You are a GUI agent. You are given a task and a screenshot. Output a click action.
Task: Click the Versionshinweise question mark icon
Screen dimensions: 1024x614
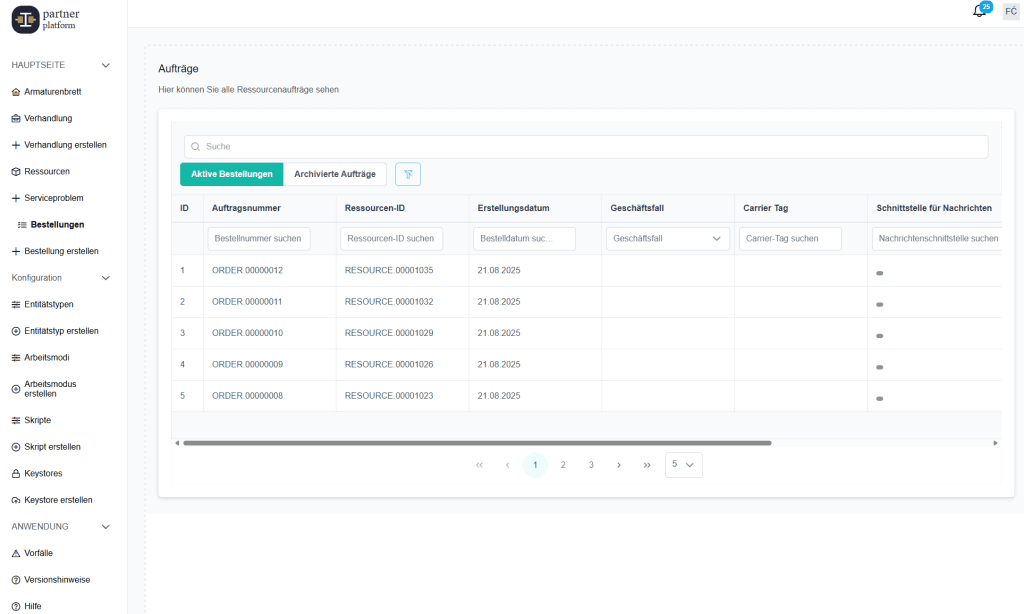pos(16,580)
